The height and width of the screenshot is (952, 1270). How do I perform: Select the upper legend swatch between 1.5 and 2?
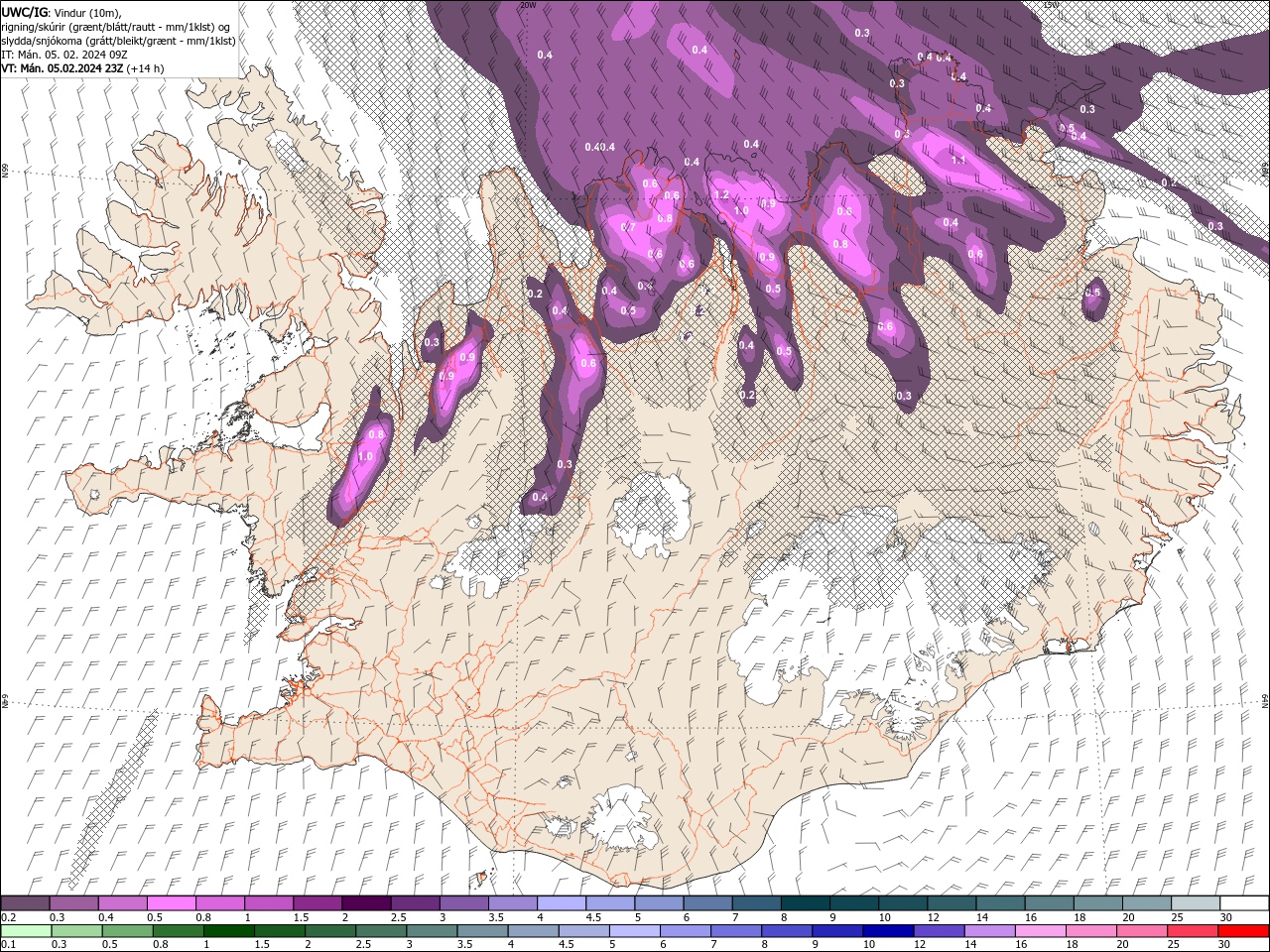[317, 903]
